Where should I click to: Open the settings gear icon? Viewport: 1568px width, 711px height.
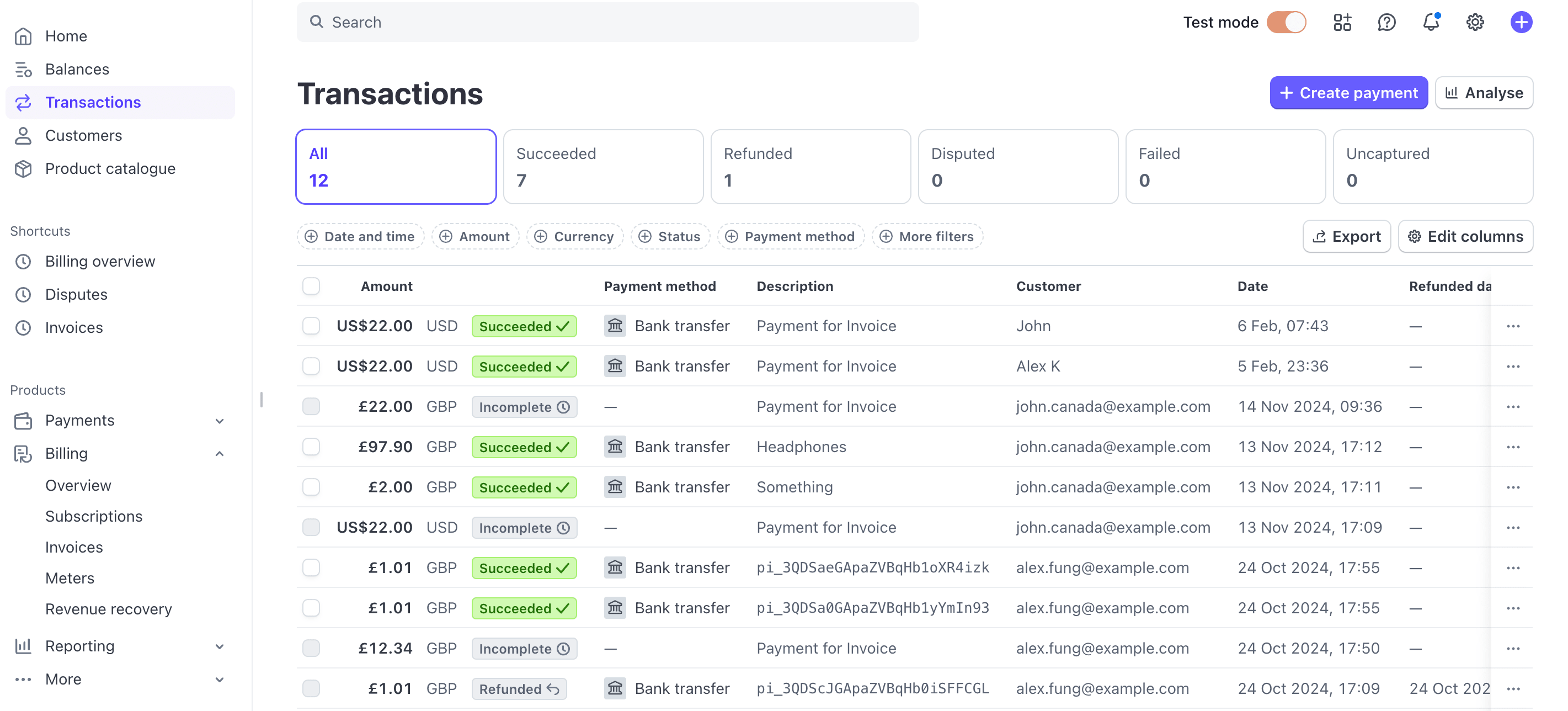[1475, 23]
